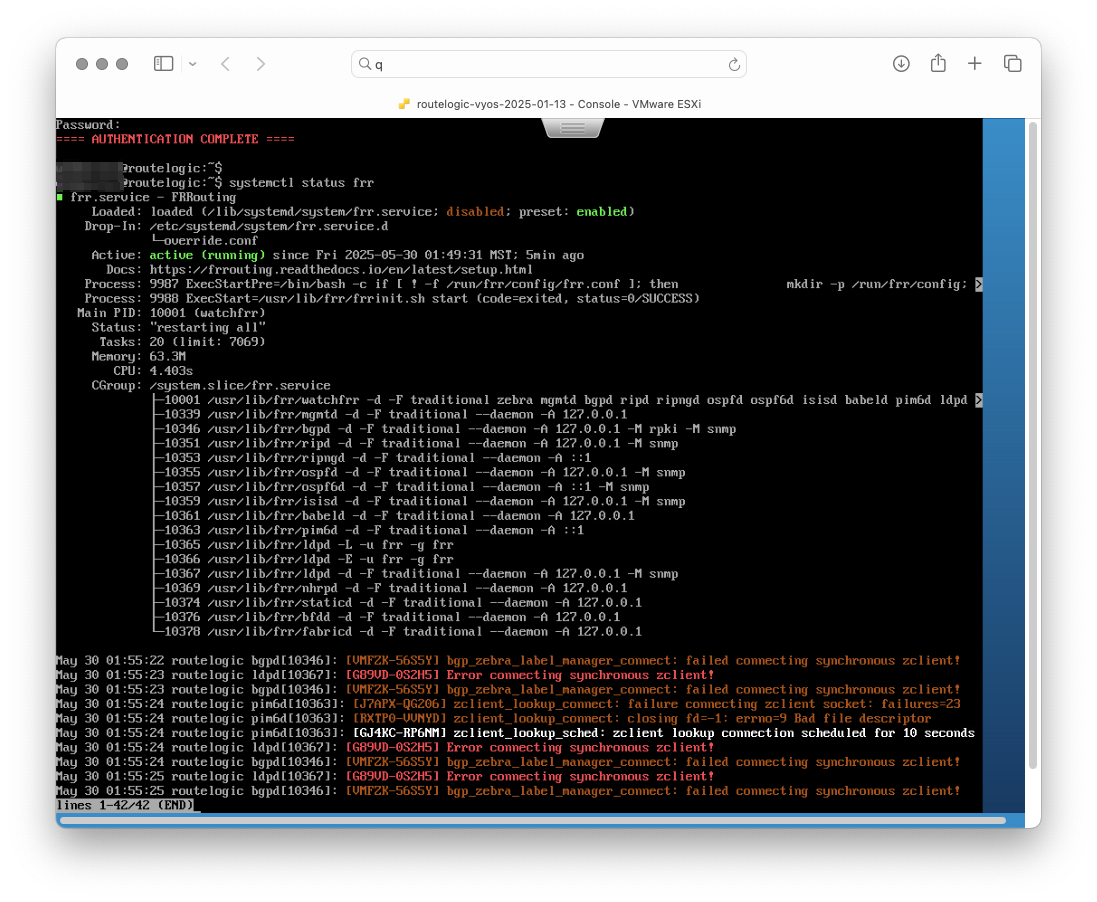
Task: Click the 'systemctl status frr' command text
Action: pos(302,183)
